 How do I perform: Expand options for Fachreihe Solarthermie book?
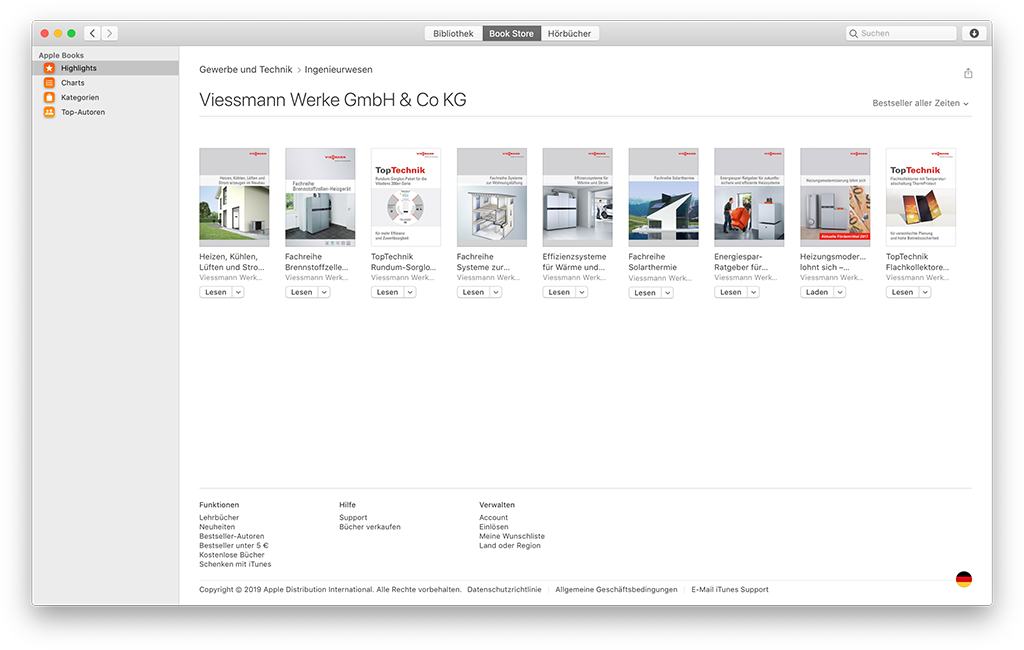(667, 293)
